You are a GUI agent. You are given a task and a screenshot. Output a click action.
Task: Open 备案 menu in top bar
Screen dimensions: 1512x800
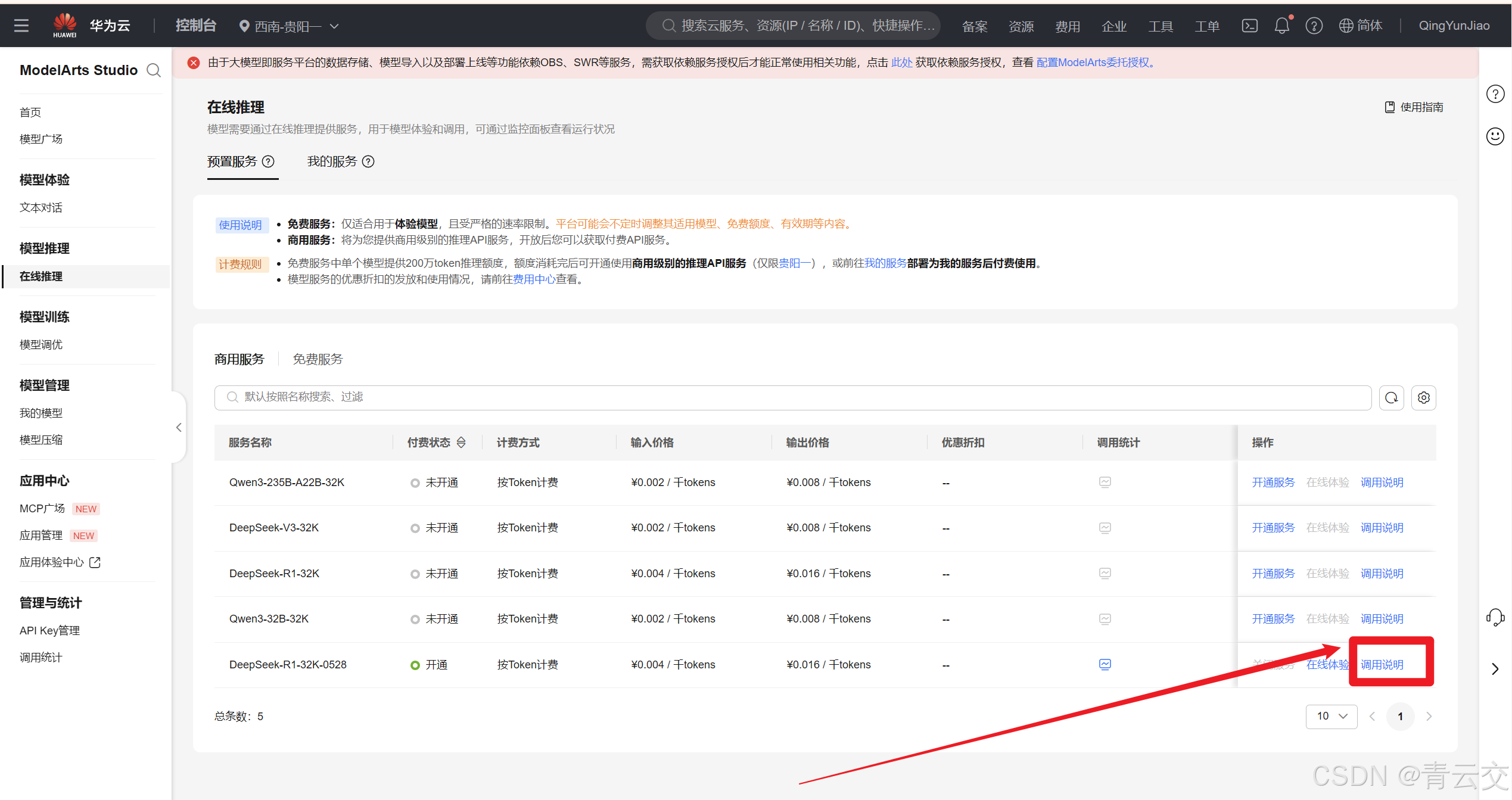[975, 26]
